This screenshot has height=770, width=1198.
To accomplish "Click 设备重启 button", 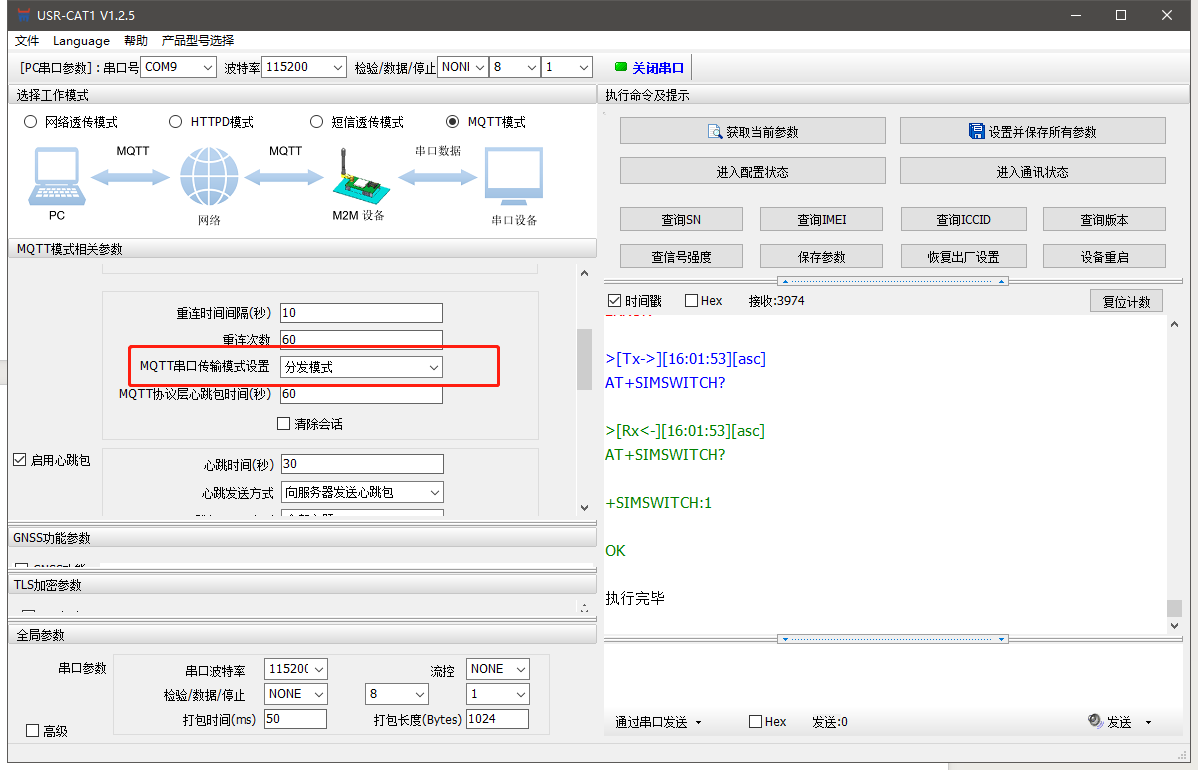I will (x=1104, y=256).
